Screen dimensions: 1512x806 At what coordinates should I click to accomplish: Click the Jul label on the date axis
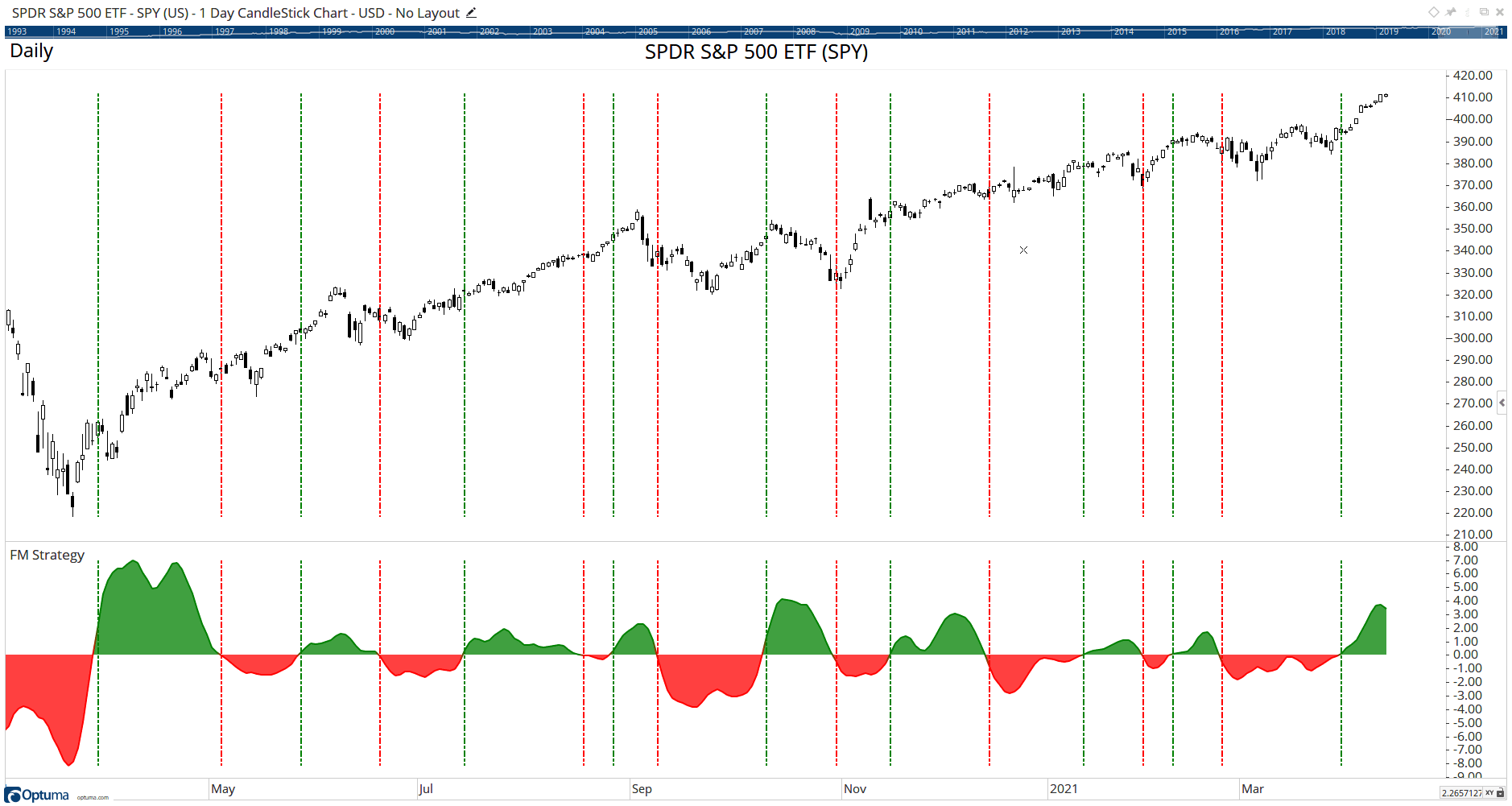pyautogui.click(x=426, y=789)
